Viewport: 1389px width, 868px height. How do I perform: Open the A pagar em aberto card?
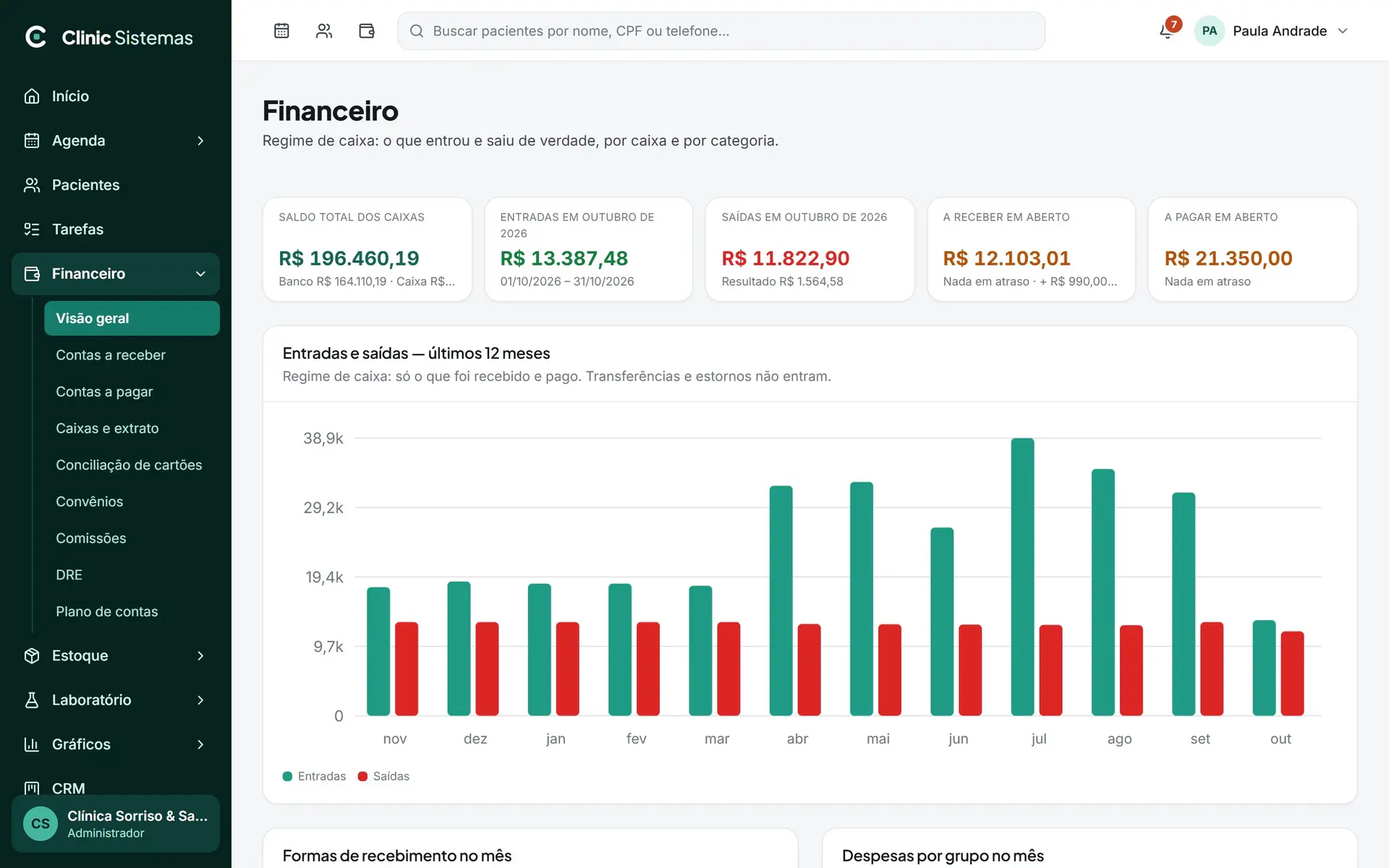pyautogui.click(x=1252, y=249)
